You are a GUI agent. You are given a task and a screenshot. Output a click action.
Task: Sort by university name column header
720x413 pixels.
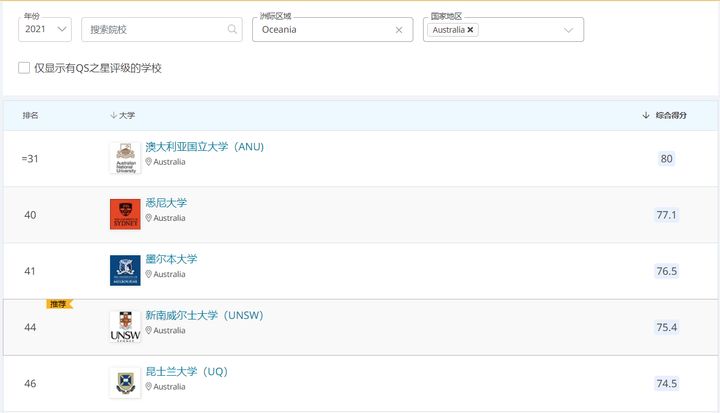[123, 115]
